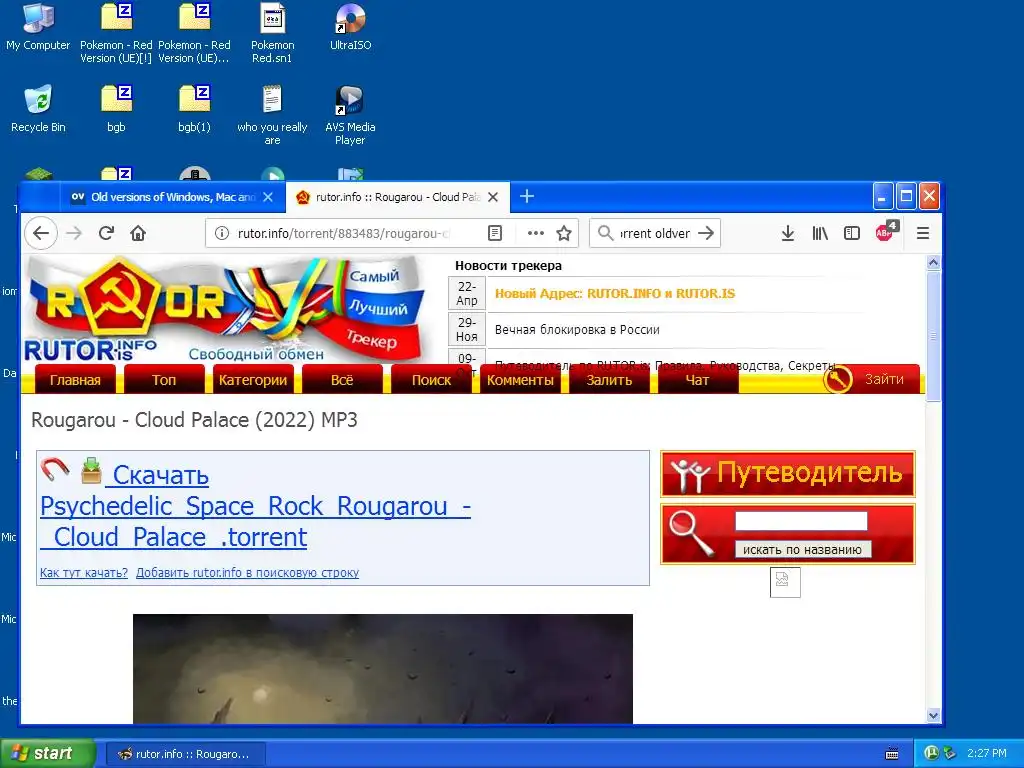Screen dimensions: 1024x768
Task: Open a new tab with plus button
Action: (527, 196)
